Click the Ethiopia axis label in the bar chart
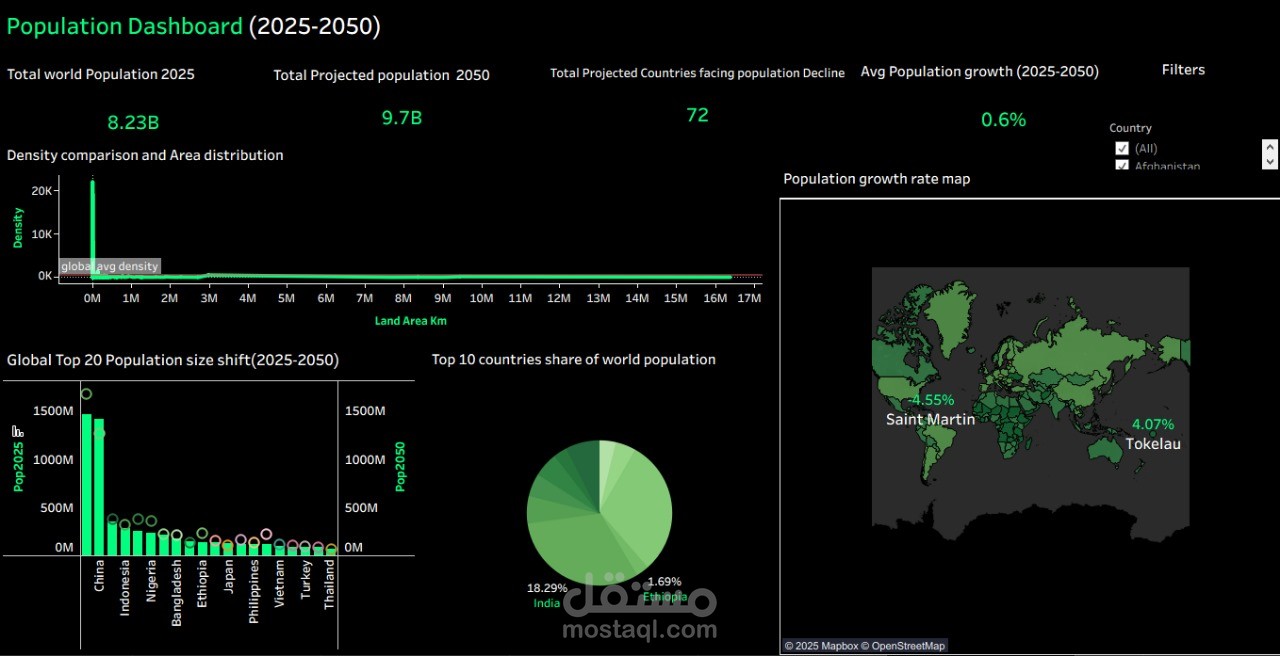The image size is (1280, 656). [203, 583]
